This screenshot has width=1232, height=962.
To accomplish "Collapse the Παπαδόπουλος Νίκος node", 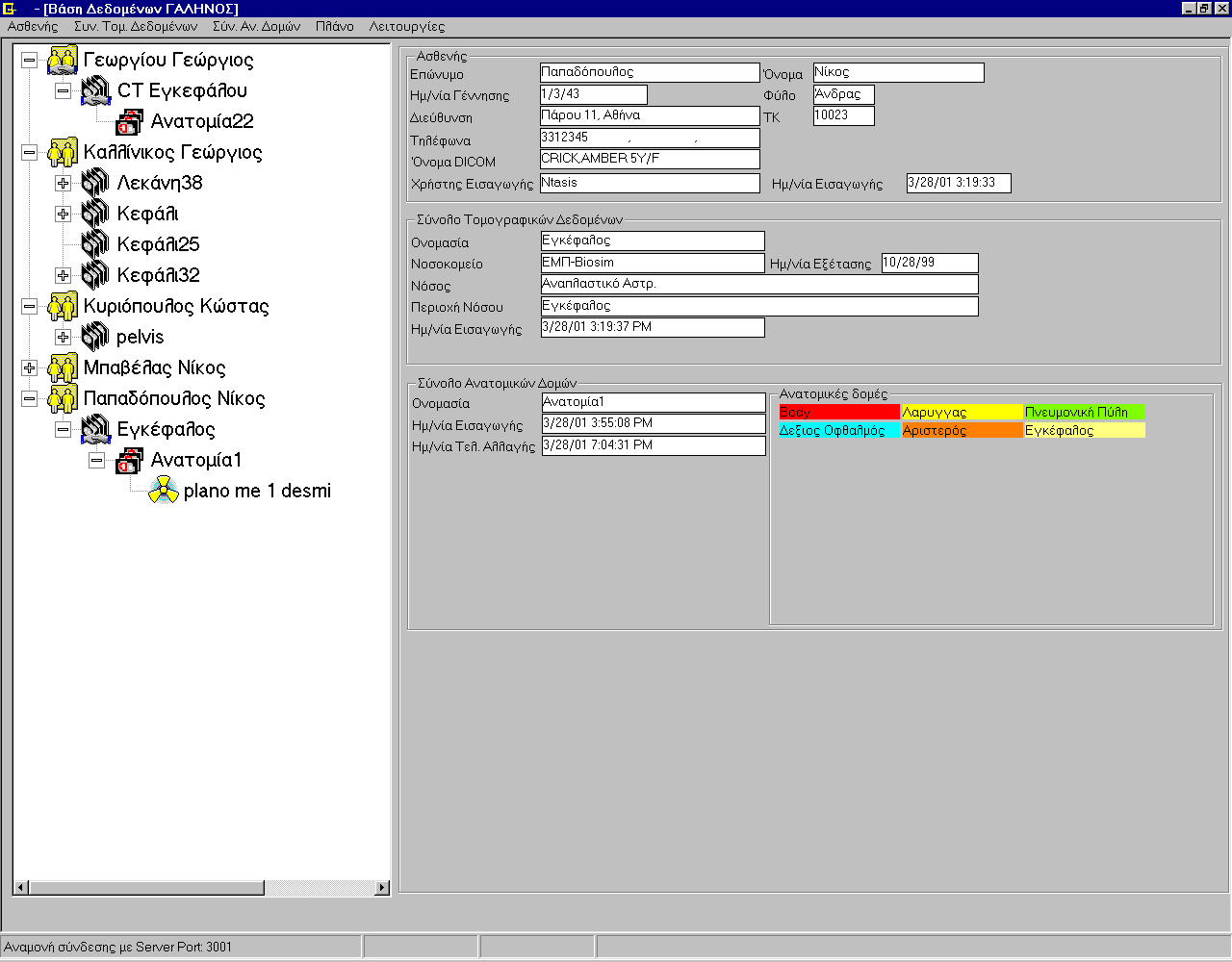I will [x=29, y=398].
